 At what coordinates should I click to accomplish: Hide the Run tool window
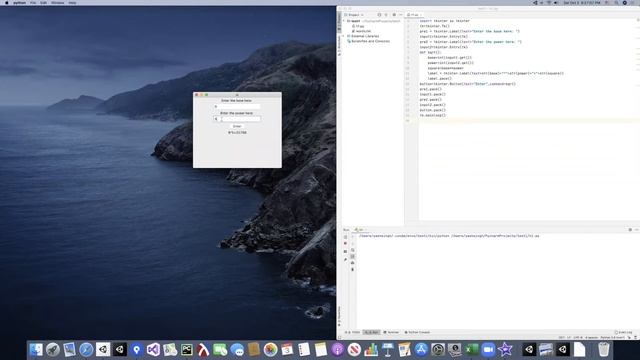click(636, 230)
